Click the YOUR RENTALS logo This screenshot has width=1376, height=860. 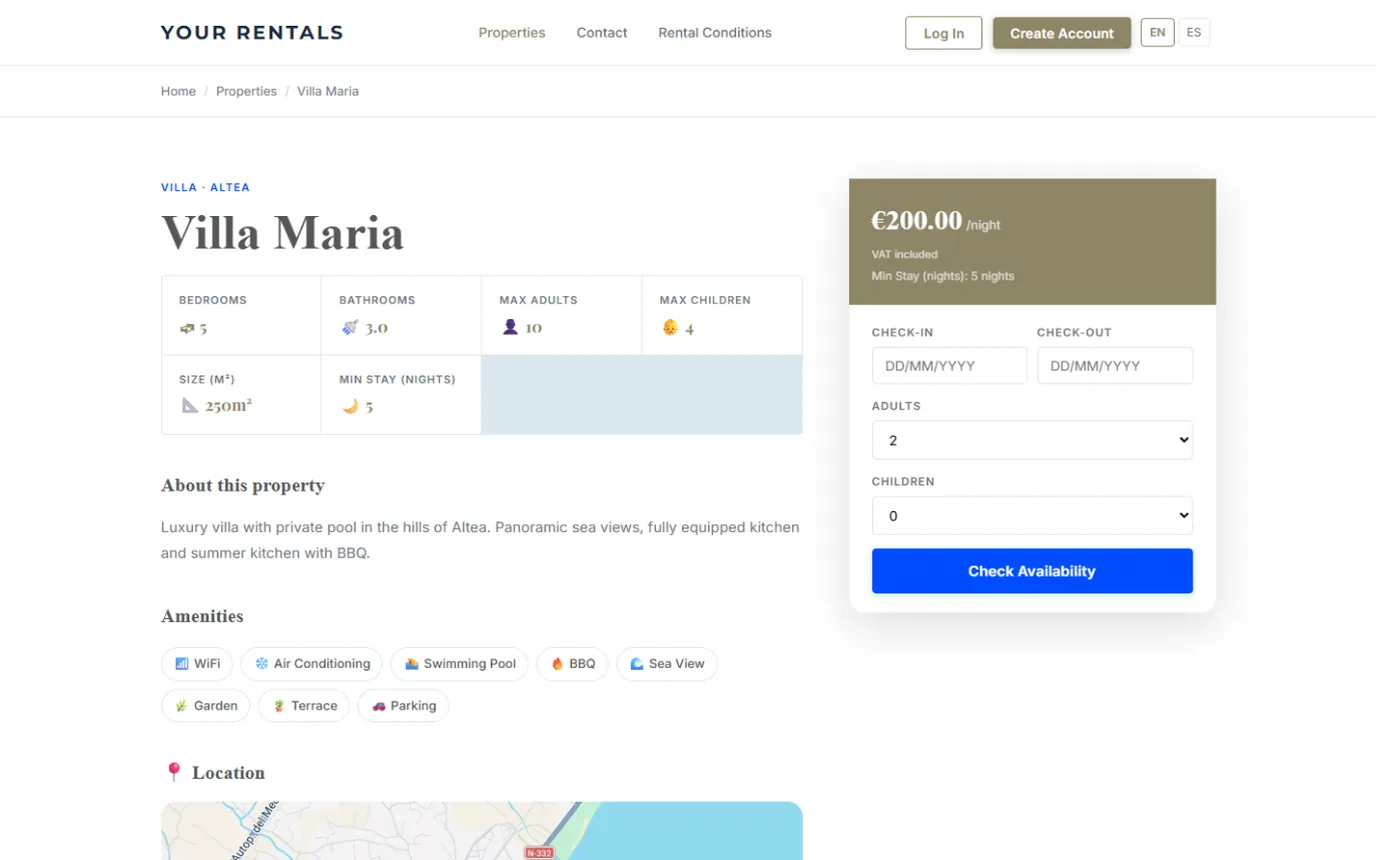pyautogui.click(x=252, y=33)
